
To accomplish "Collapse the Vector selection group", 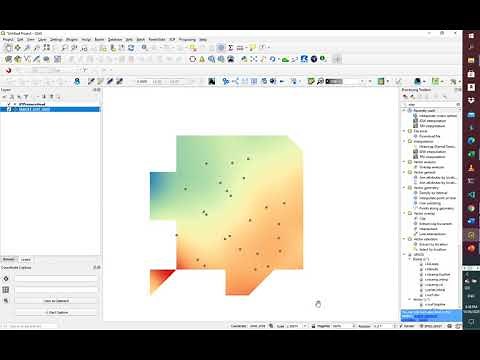I will pyautogui.click(x=404, y=239).
